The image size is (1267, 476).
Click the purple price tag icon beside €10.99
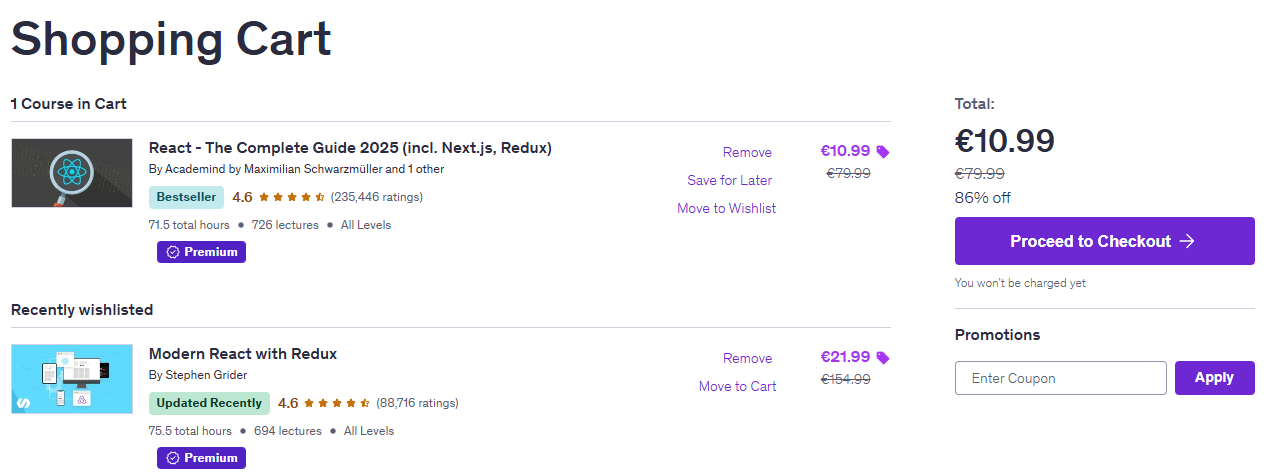click(x=883, y=152)
